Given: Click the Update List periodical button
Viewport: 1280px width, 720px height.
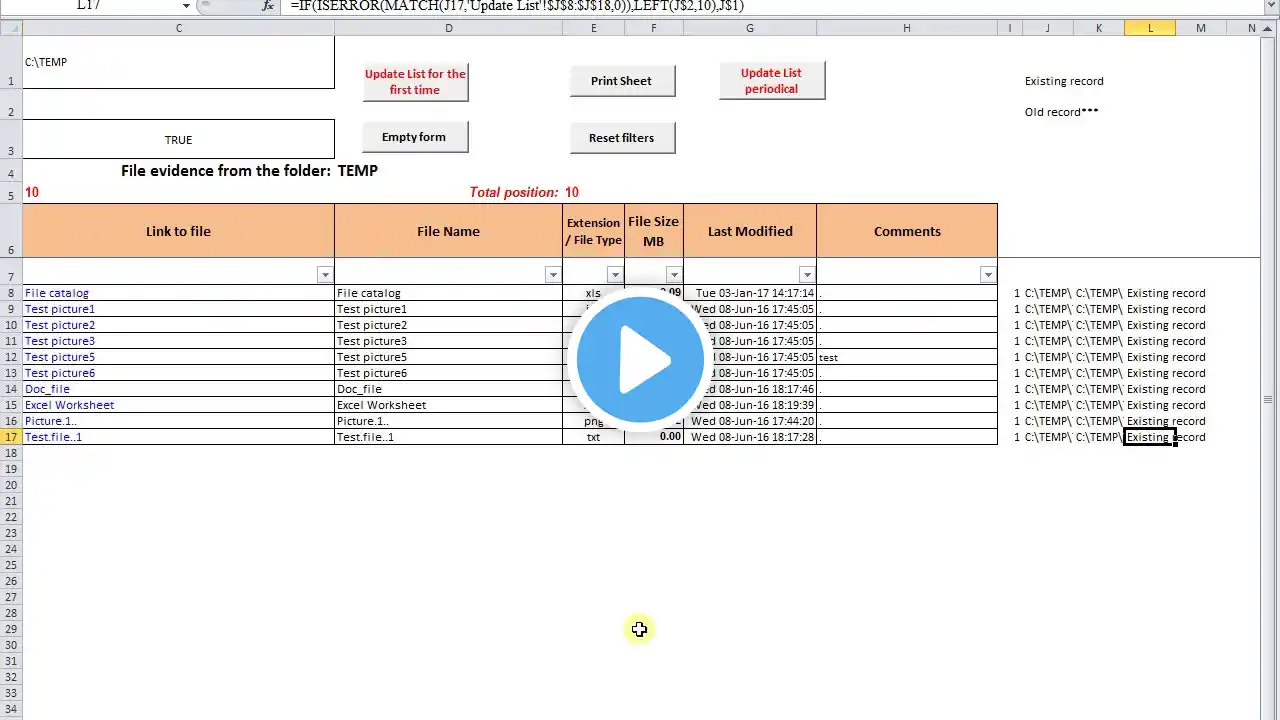Looking at the screenshot, I should 771,81.
